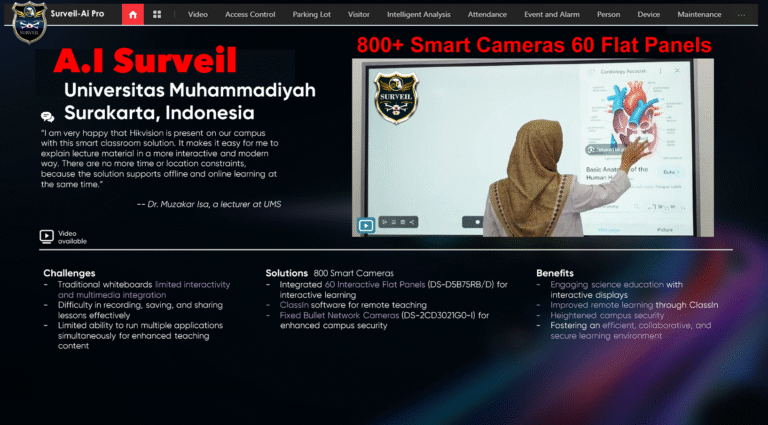The width and height of the screenshot is (768, 425).
Task: Open the Person menu
Action: click(x=608, y=15)
